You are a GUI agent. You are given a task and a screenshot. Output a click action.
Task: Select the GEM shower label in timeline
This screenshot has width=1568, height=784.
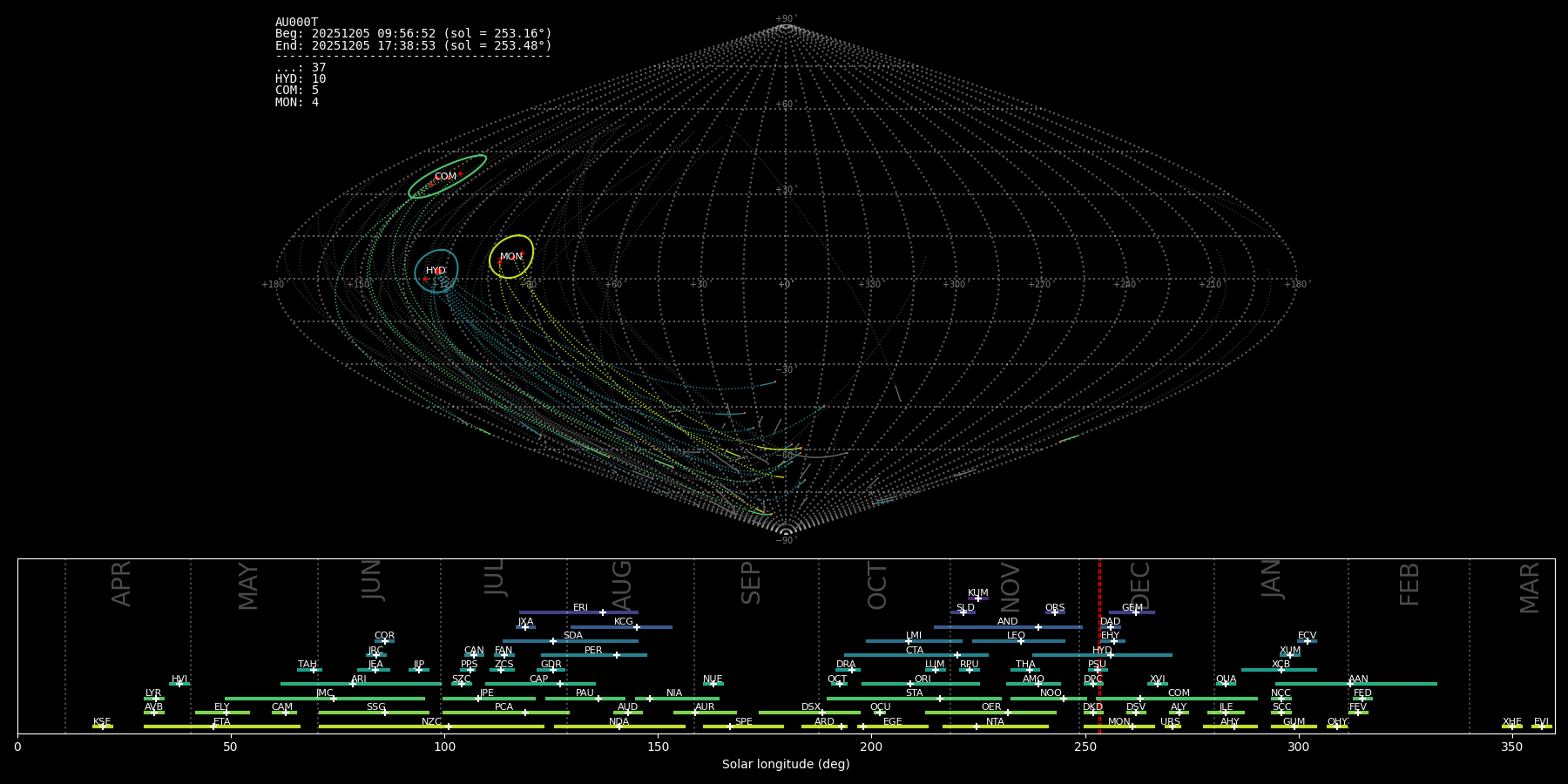(x=1132, y=608)
